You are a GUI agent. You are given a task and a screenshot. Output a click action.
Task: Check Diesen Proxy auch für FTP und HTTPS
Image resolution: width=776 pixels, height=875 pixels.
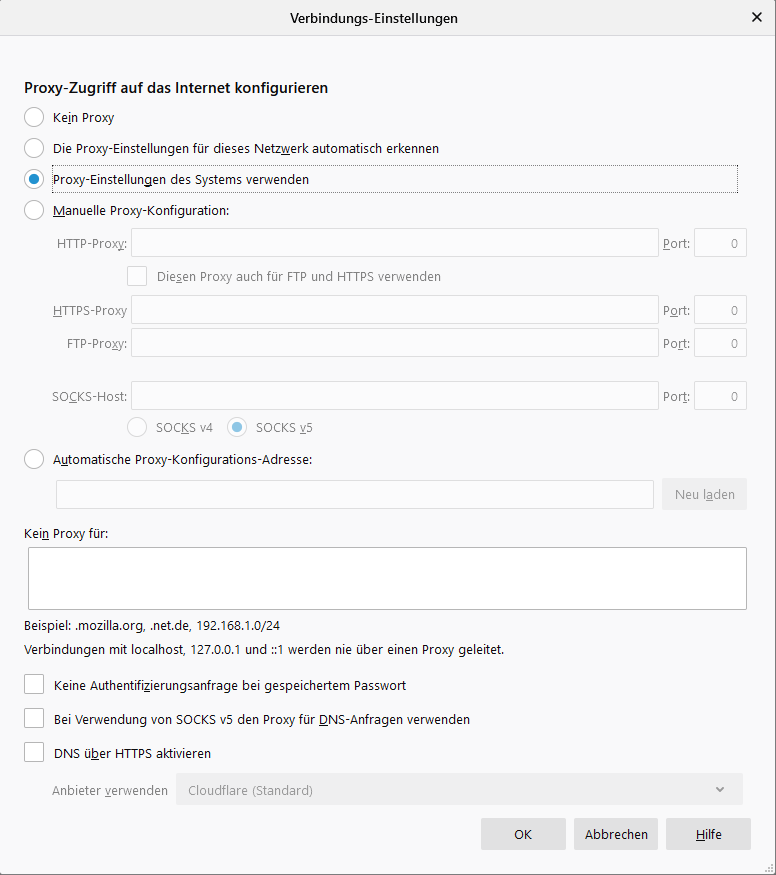(x=137, y=276)
